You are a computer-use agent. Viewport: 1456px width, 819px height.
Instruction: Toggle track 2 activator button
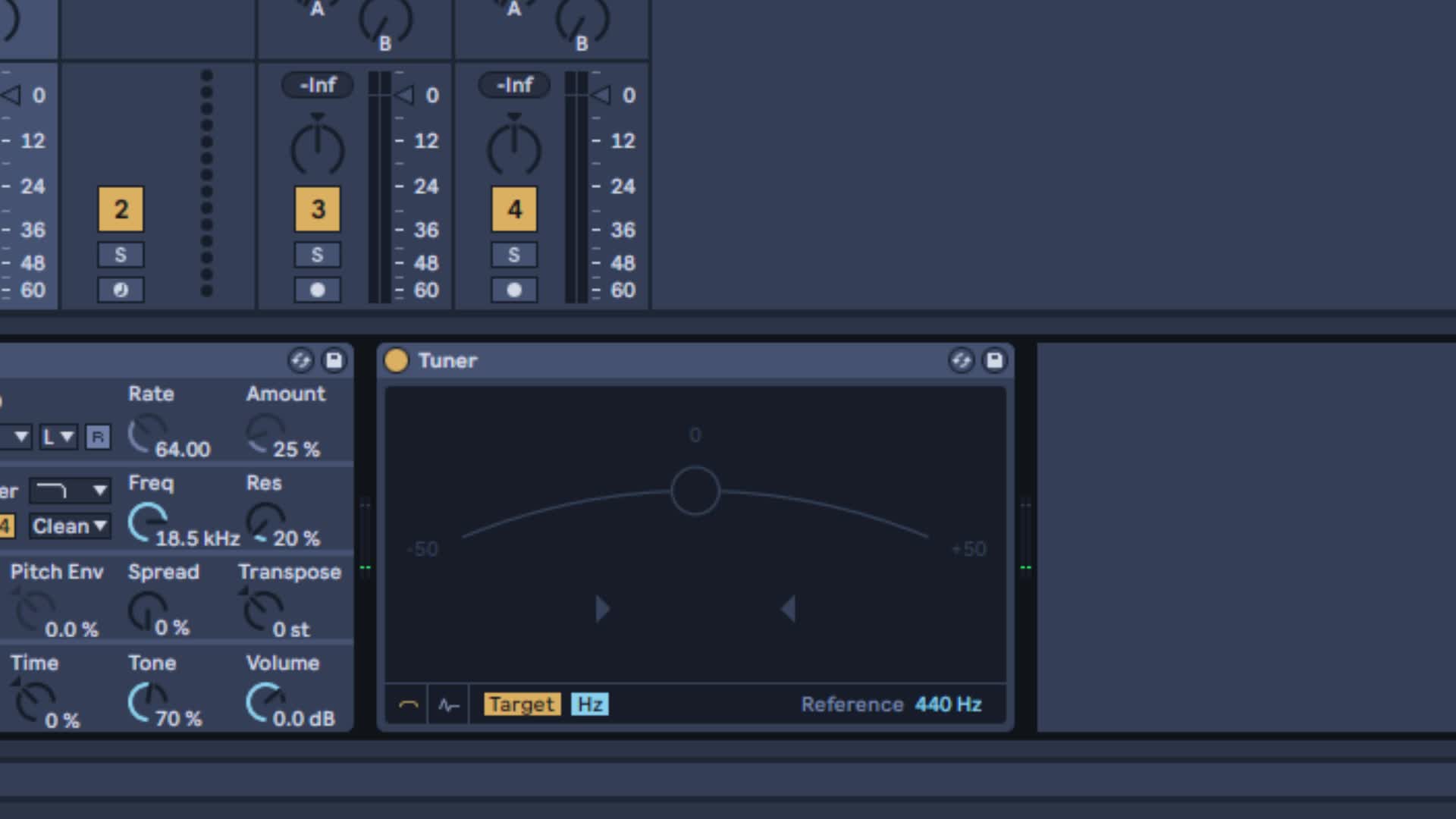click(121, 209)
